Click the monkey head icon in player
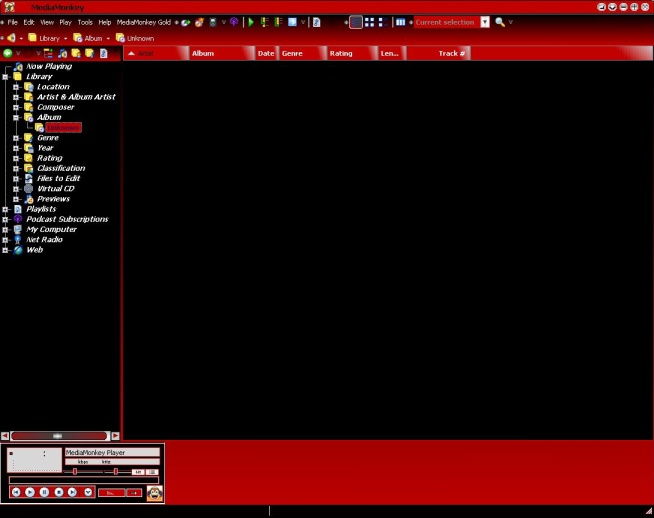 coord(154,493)
